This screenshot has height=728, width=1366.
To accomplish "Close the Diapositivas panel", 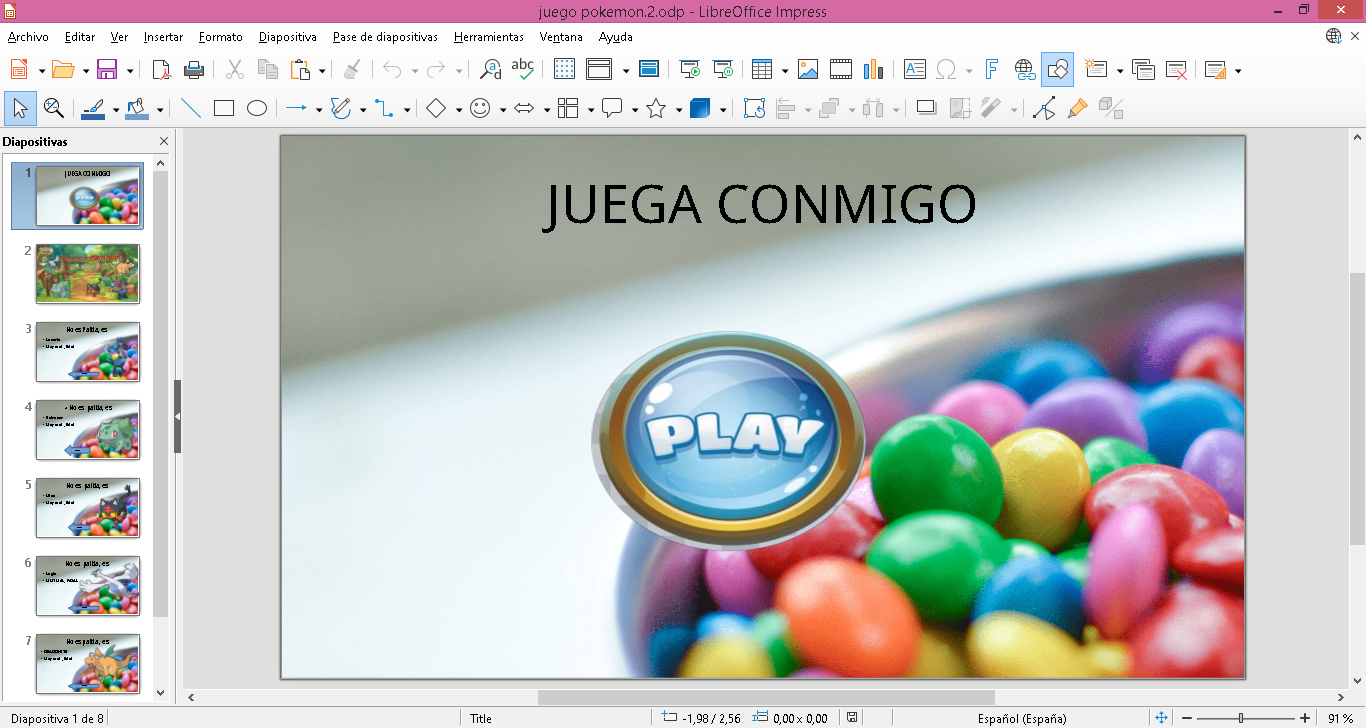I will [x=164, y=142].
